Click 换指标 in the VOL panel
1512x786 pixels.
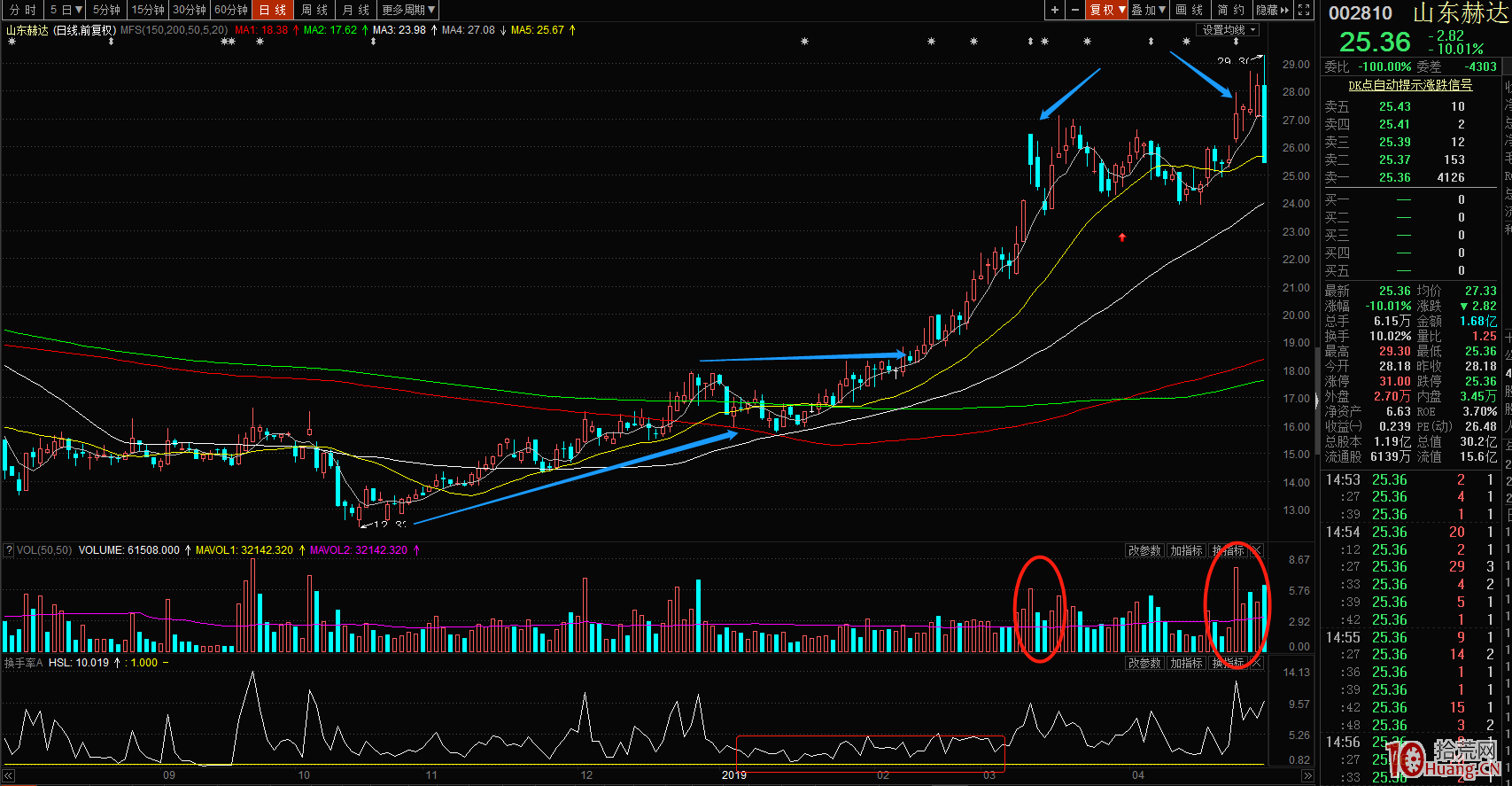click(x=1228, y=550)
